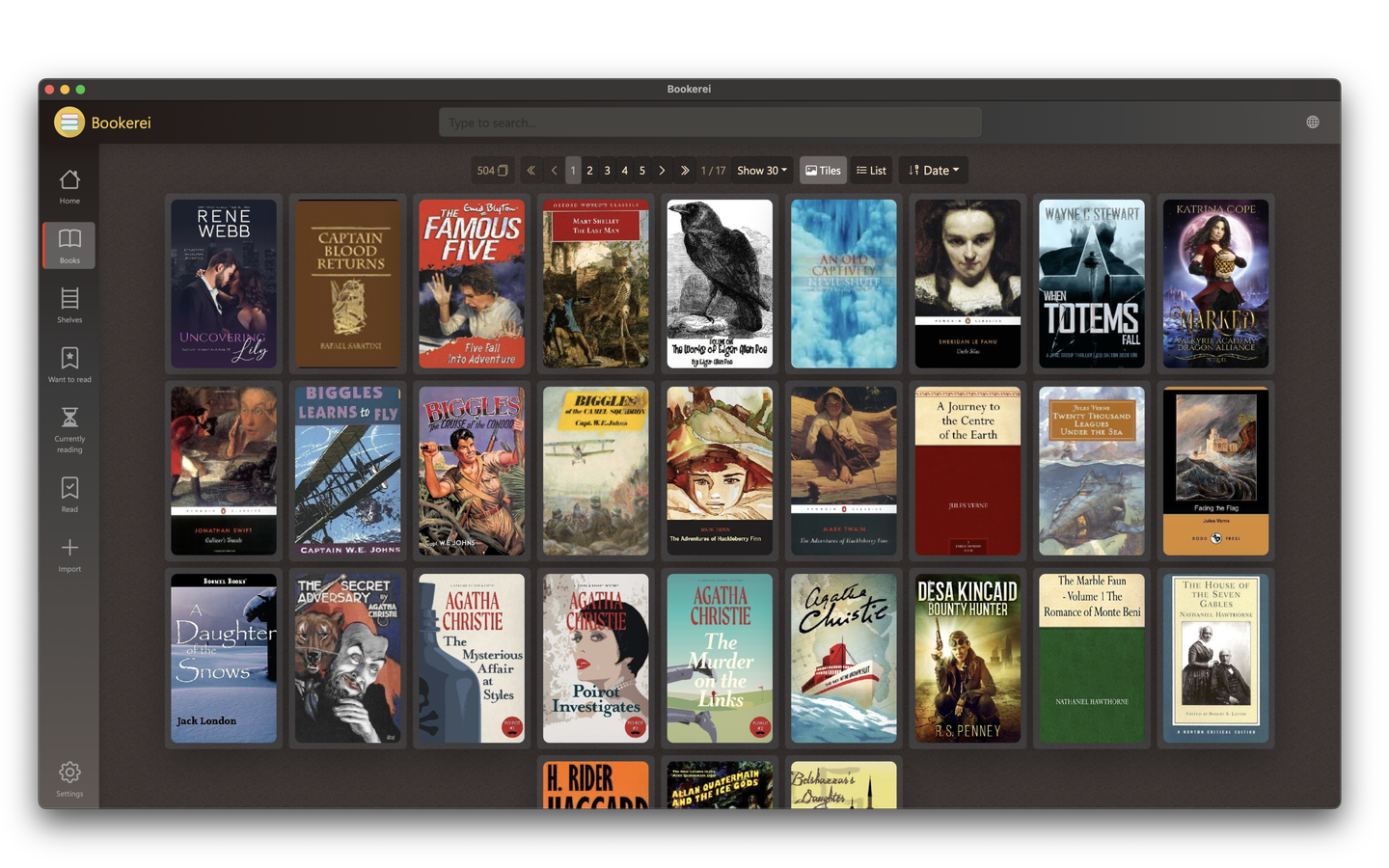Go to the previous page arrow

[x=554, y=171]
